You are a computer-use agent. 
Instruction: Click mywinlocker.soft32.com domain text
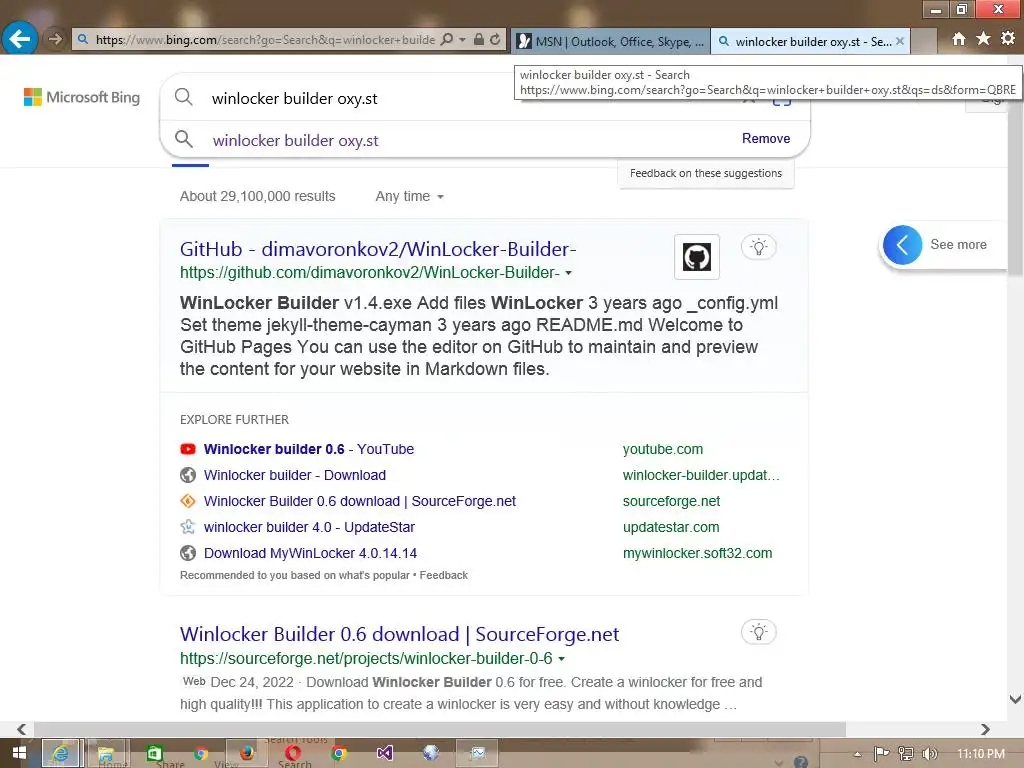tap(697, 553)
